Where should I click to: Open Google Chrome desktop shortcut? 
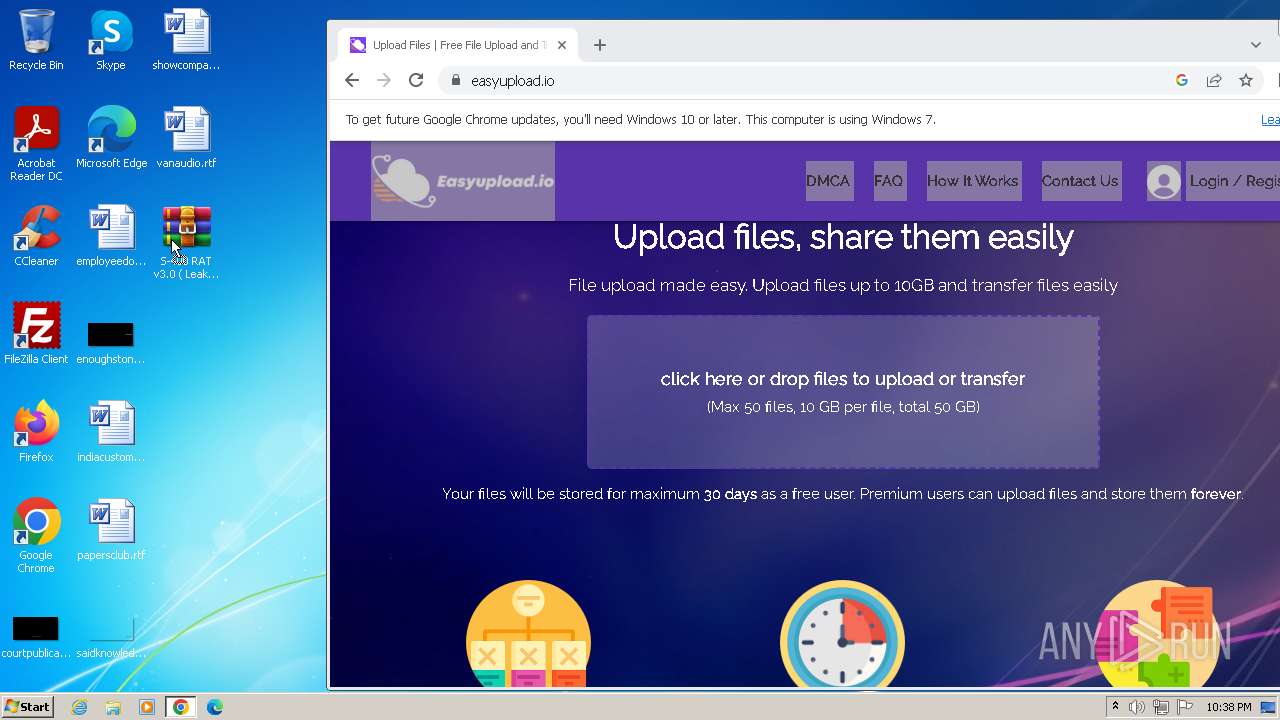point(36,536)
